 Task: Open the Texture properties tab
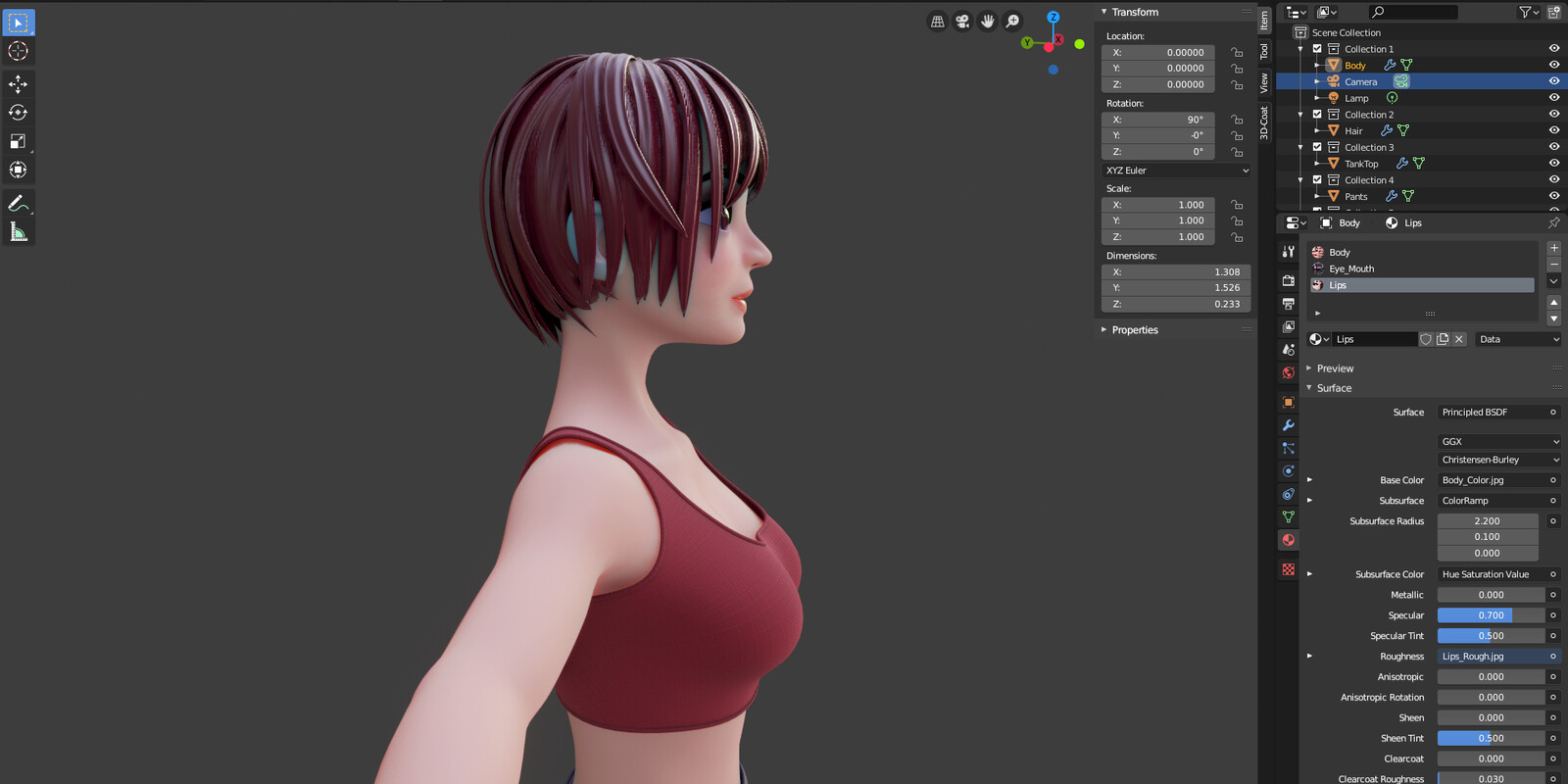tap(1289, 569)
